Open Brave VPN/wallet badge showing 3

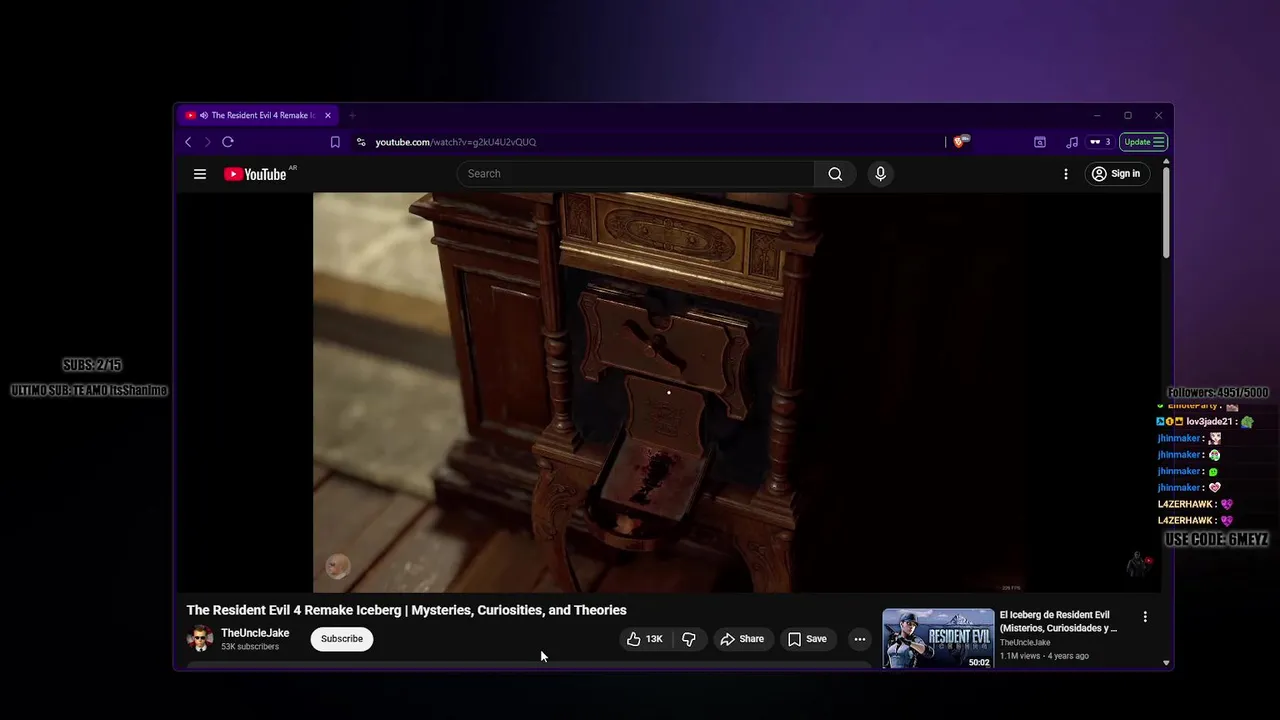1100,142
